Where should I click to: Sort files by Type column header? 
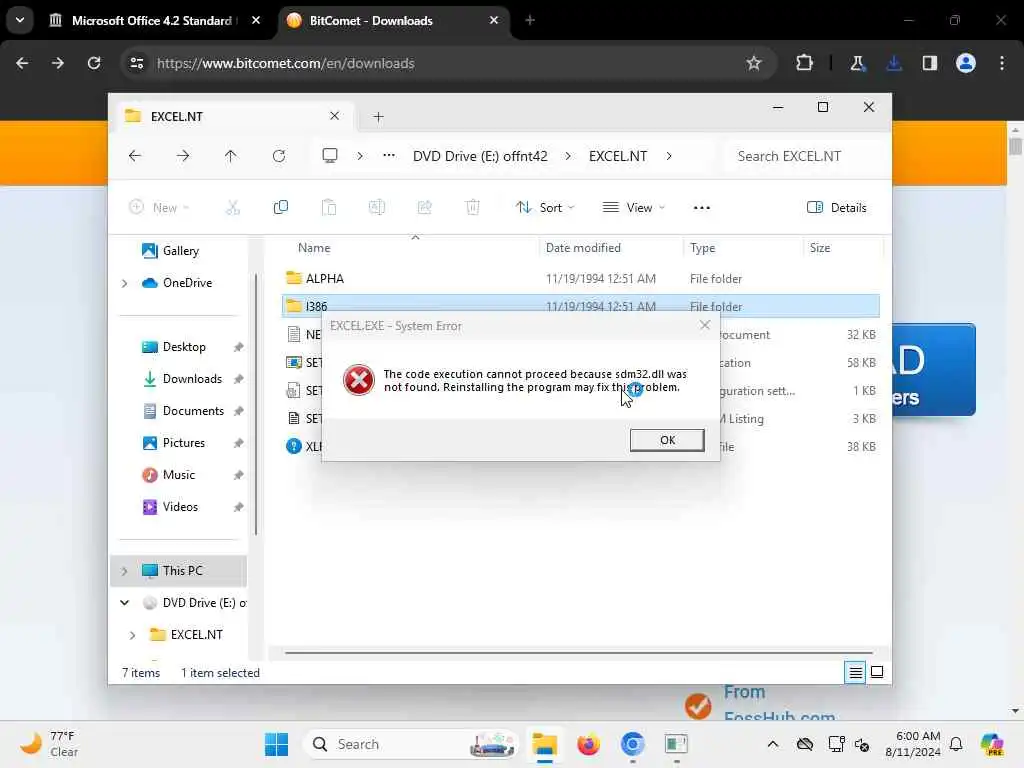[703, 248]
